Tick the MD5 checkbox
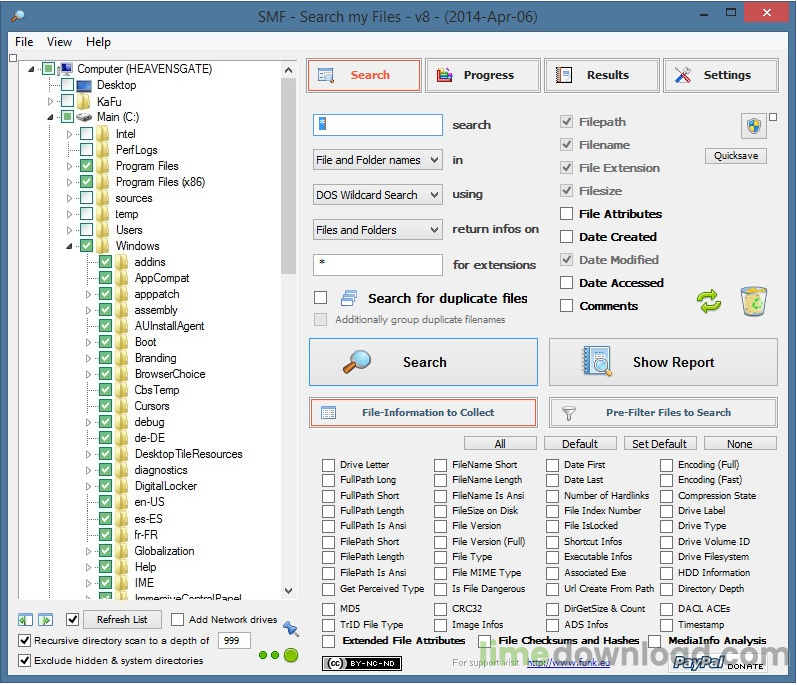The width and height of the screenshot is (797, 685). (329, 609)
